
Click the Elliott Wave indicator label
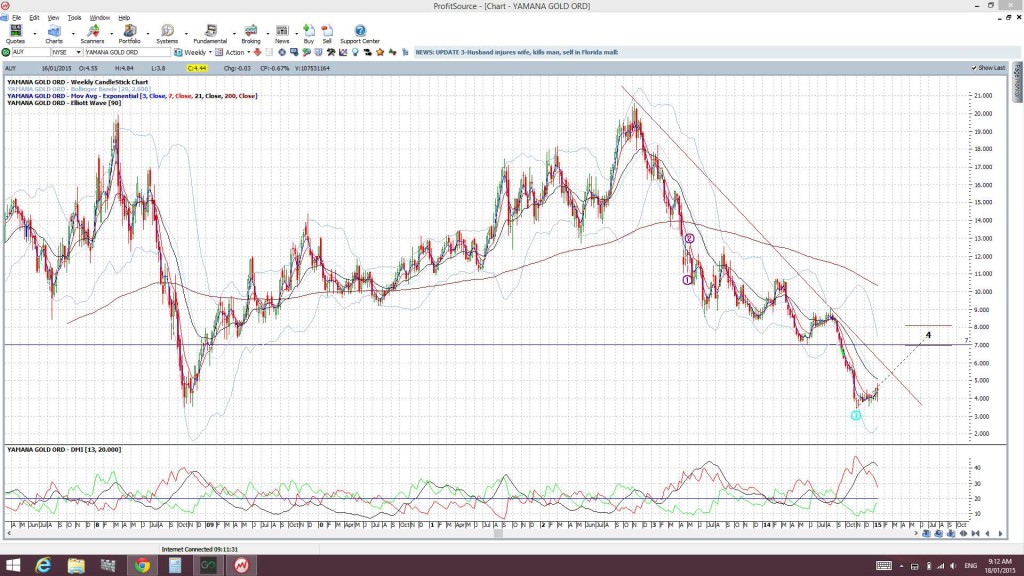(64, 103)
